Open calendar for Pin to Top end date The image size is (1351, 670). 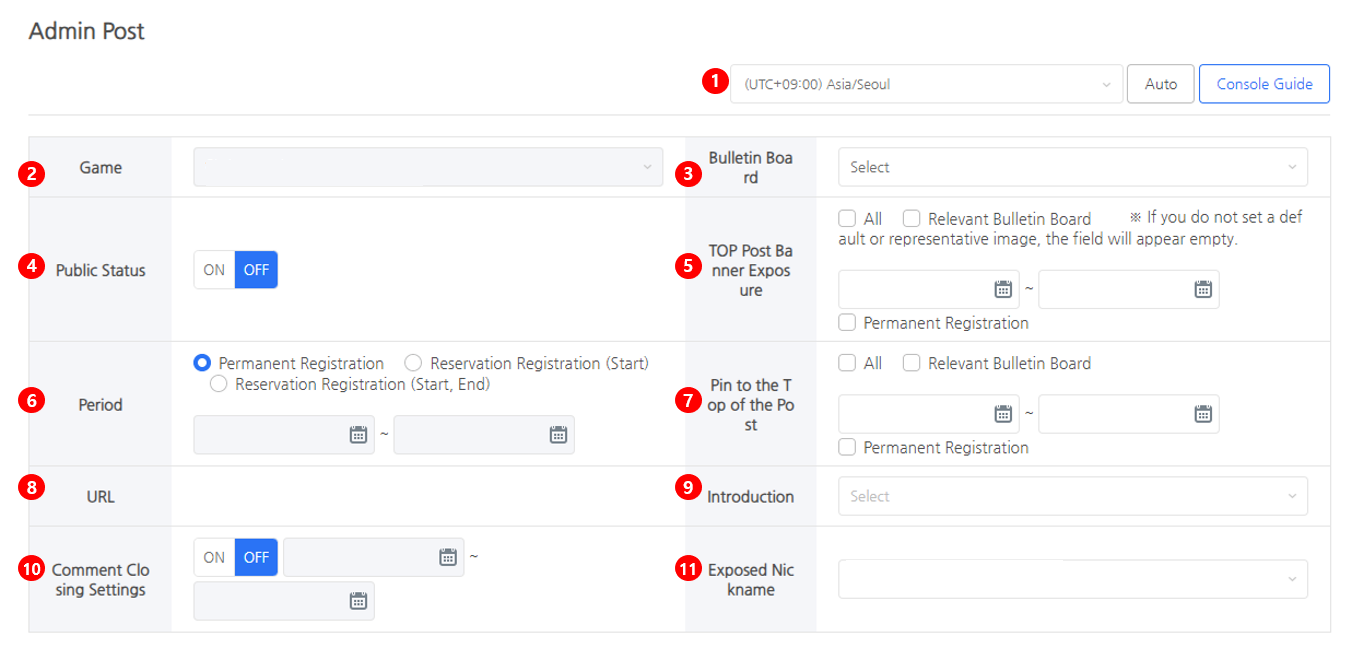(1203, 414)
